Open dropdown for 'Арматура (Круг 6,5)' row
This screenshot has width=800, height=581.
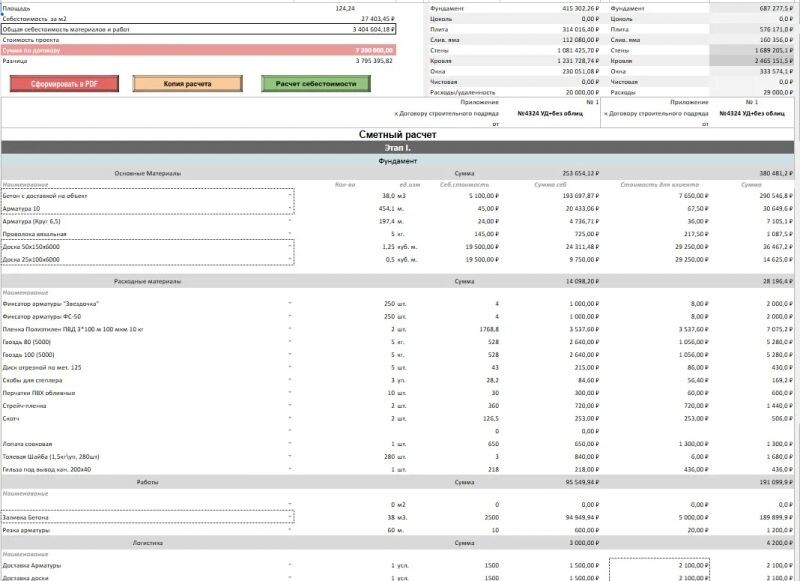(290, 221)
